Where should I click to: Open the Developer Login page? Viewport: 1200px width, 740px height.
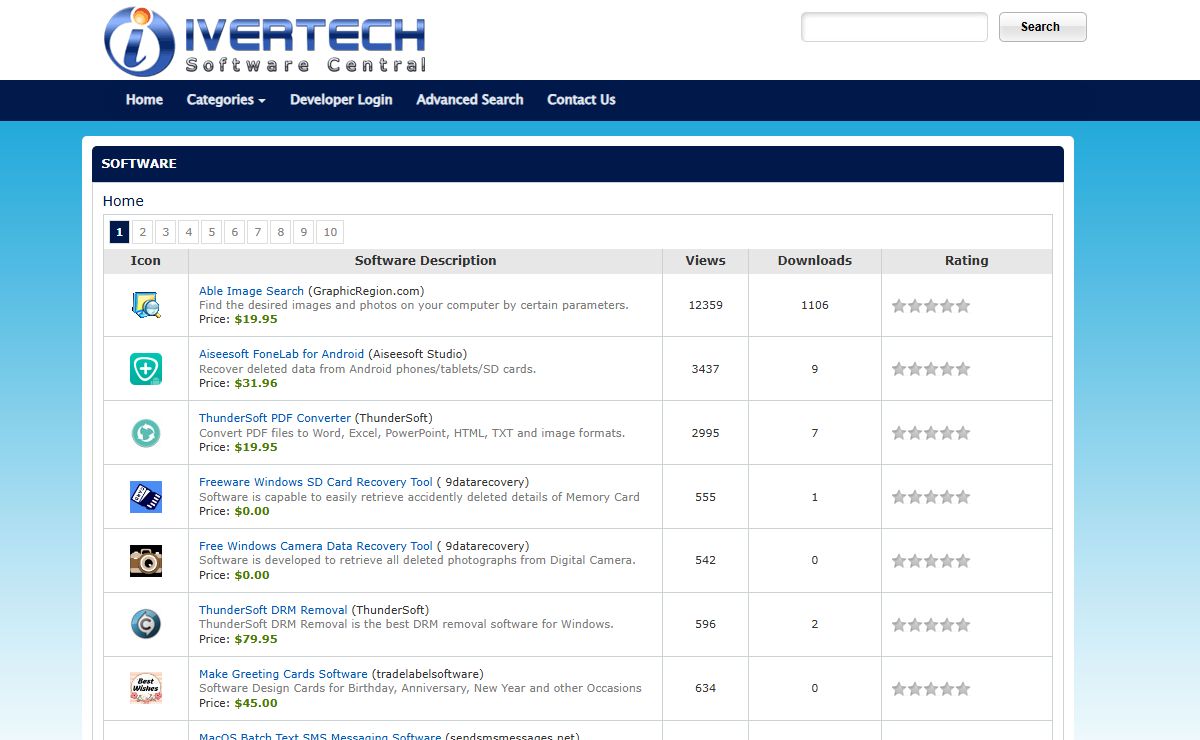point(341,100)
